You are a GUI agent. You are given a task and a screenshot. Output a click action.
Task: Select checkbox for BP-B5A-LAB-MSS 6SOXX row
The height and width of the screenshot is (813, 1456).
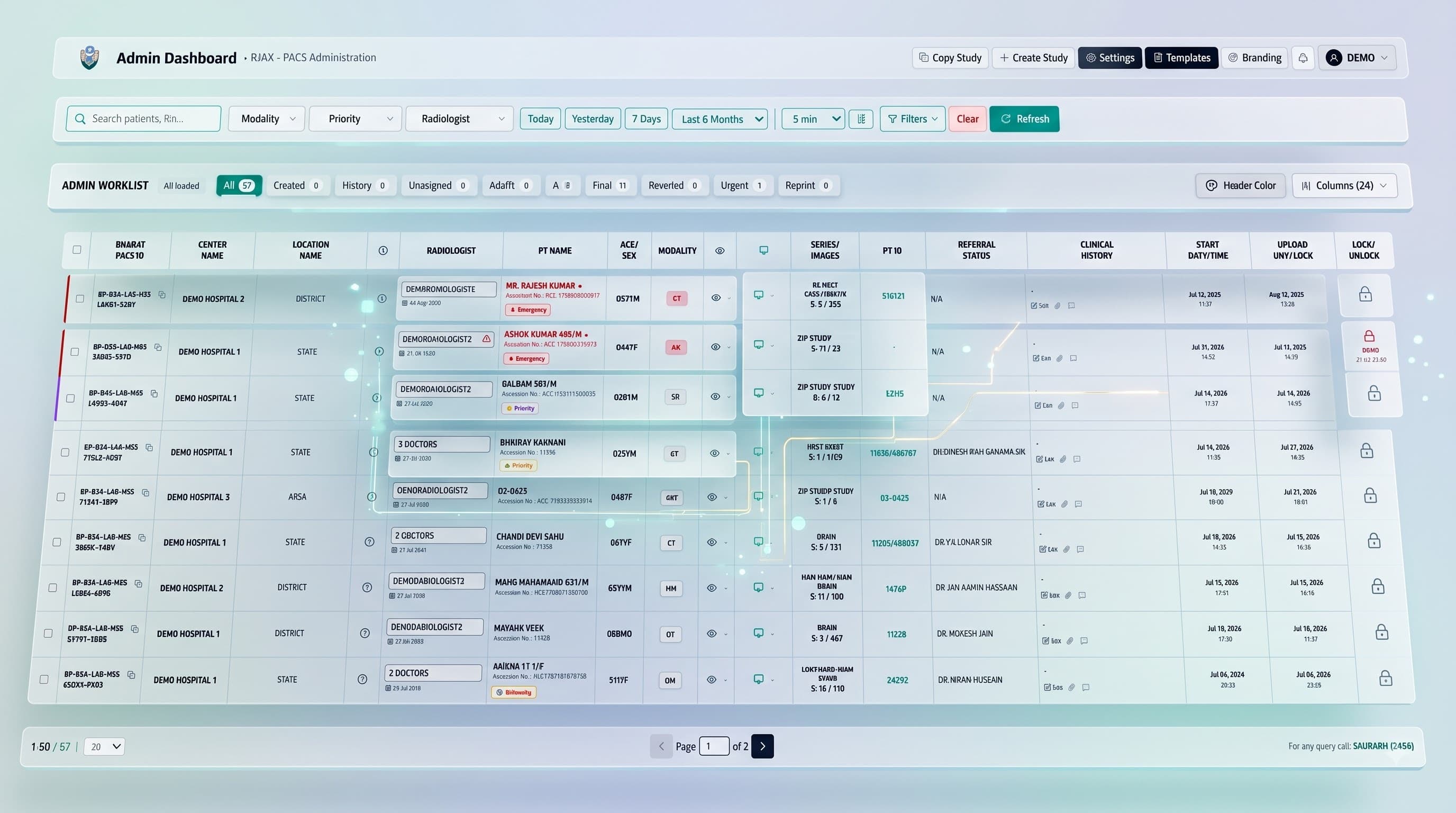[x=43, y=680]
